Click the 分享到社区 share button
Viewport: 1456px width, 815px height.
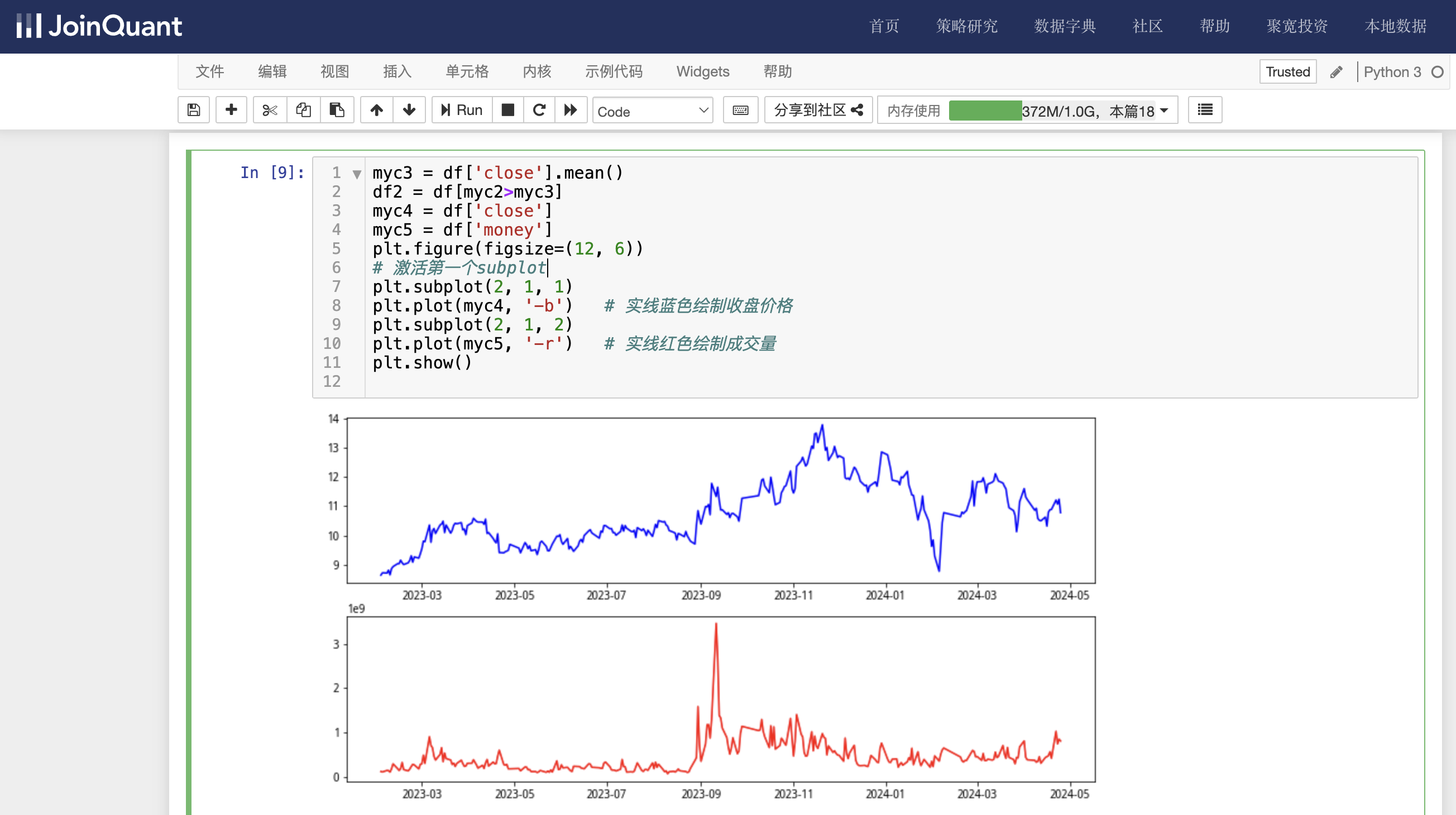[x=818, y=109]
